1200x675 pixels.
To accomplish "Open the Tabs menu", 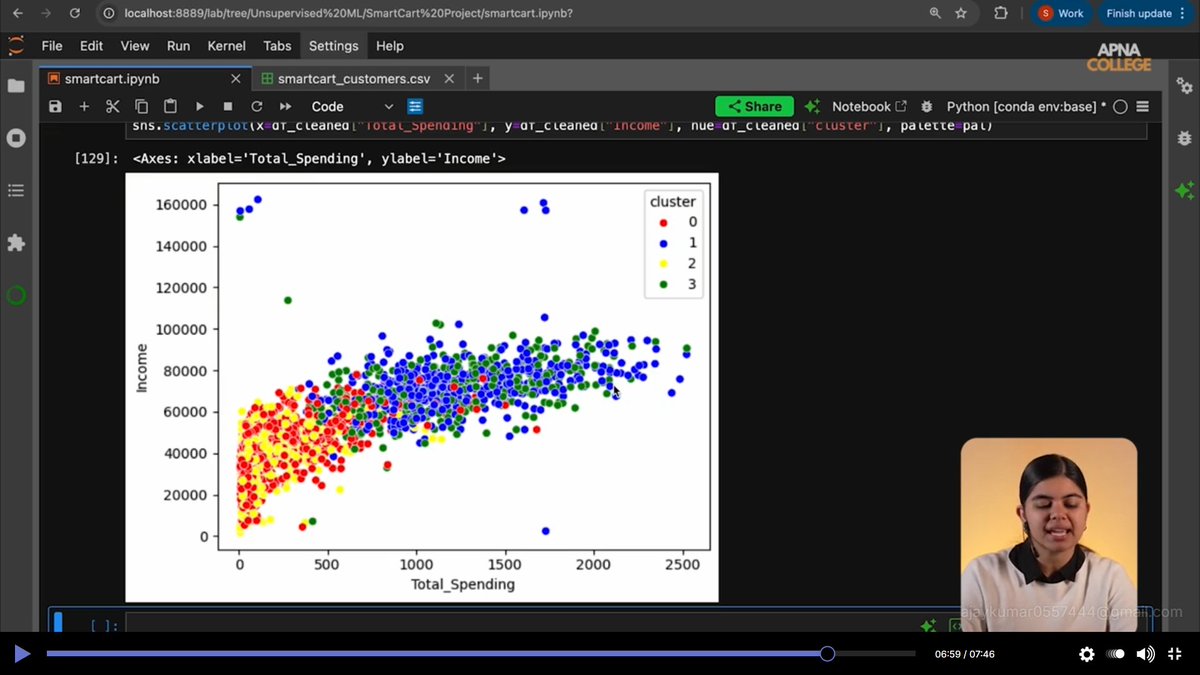I will (x=277, y=46).
